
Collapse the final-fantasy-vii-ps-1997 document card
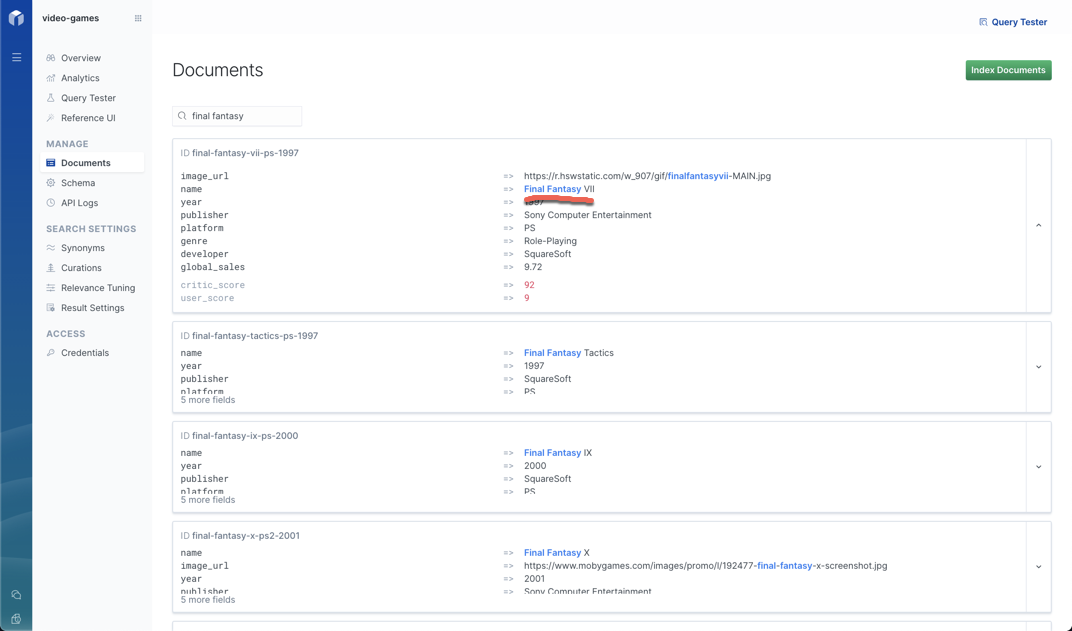1038,226
